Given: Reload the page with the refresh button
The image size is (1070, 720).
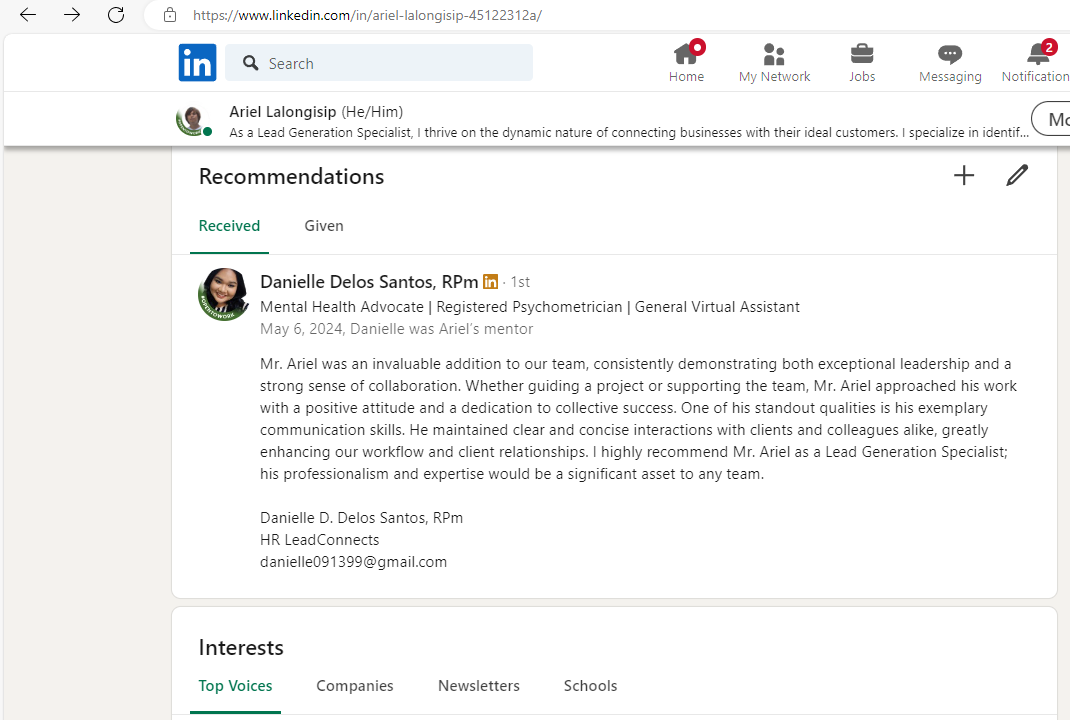Looking at the screenshot, I should click(x=116, y=15).
